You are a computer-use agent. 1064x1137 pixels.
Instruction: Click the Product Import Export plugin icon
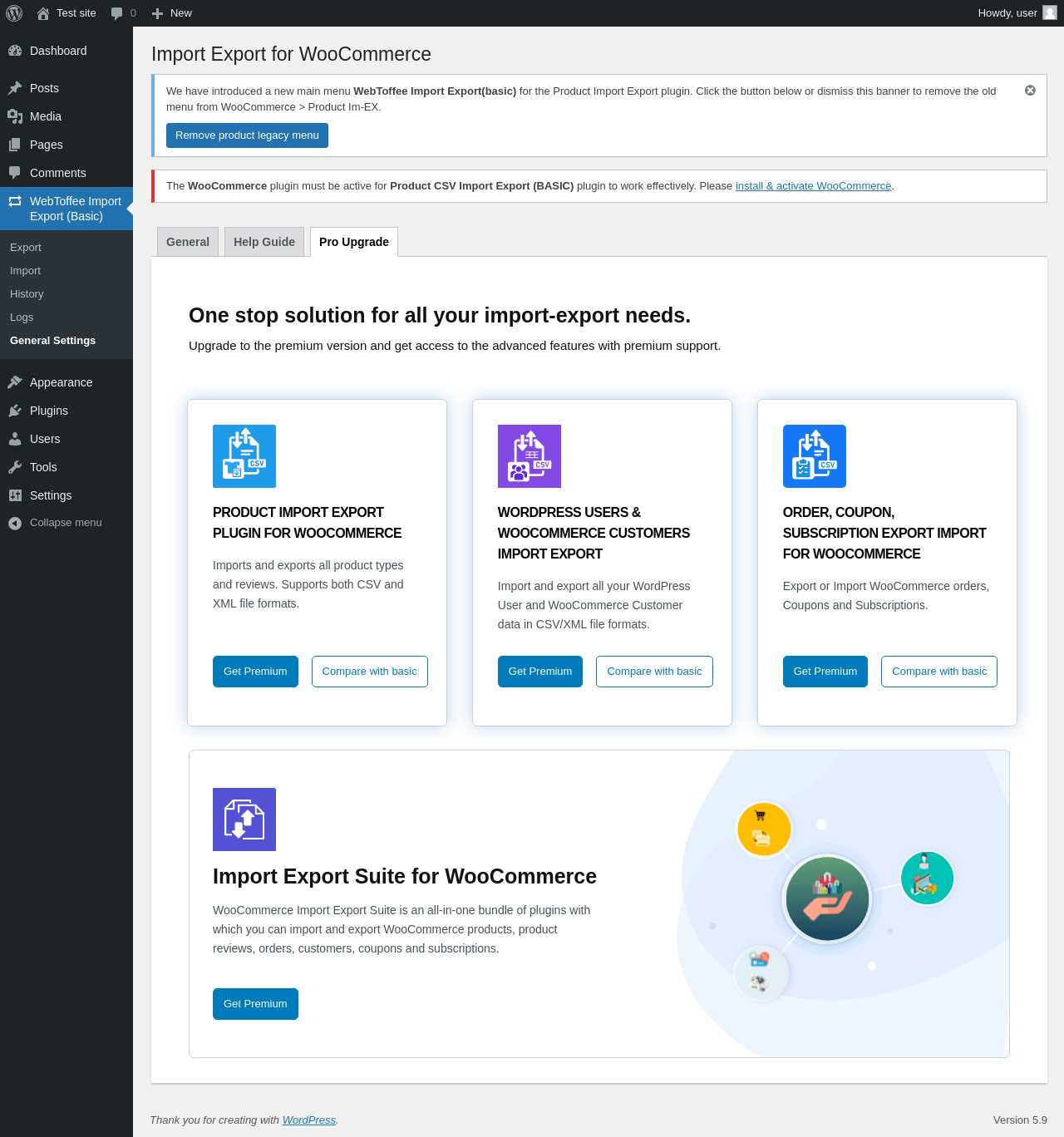pyautogui.click(x=244, y=456)
